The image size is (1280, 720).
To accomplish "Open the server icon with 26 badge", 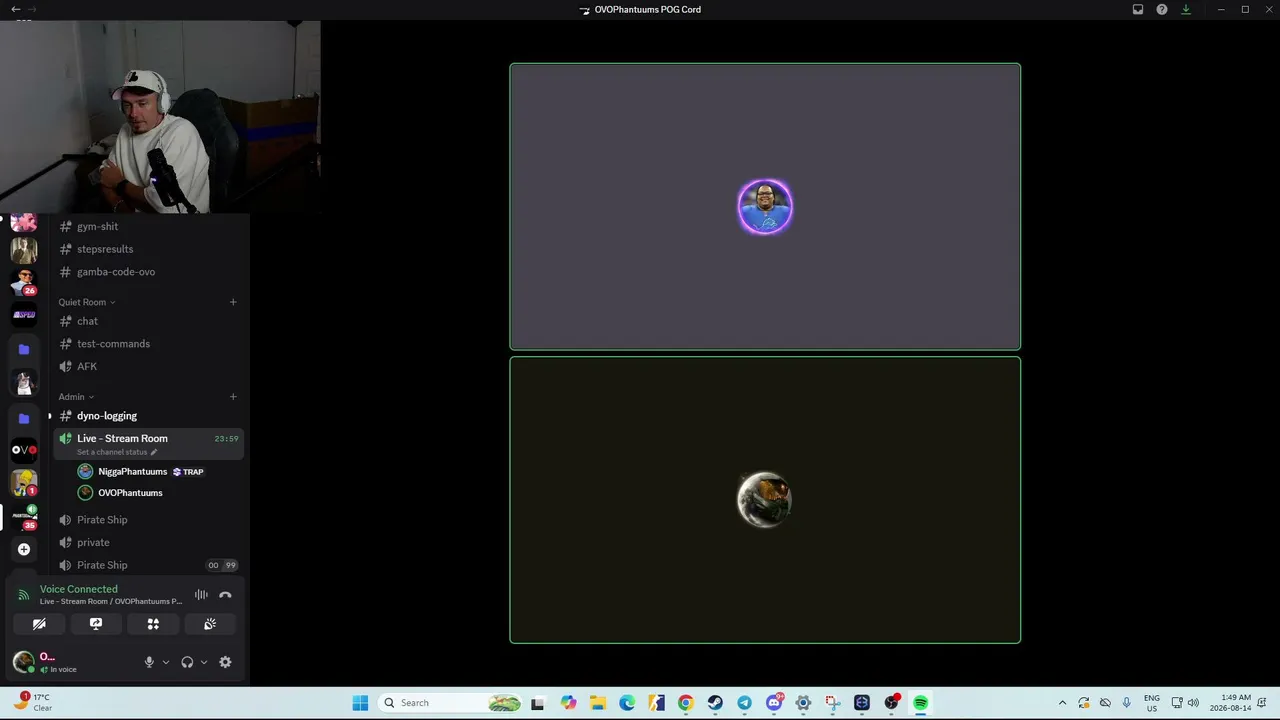I will click(x=24, y=282).
